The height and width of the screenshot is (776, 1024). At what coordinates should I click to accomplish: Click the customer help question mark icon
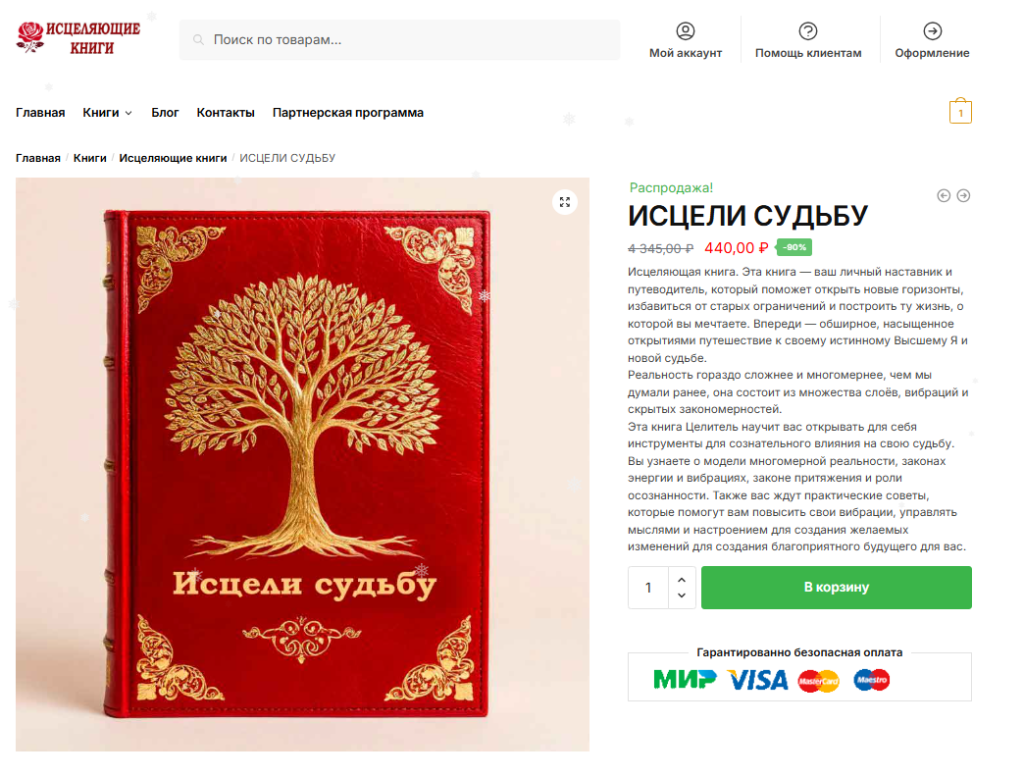tap(808, 31)
